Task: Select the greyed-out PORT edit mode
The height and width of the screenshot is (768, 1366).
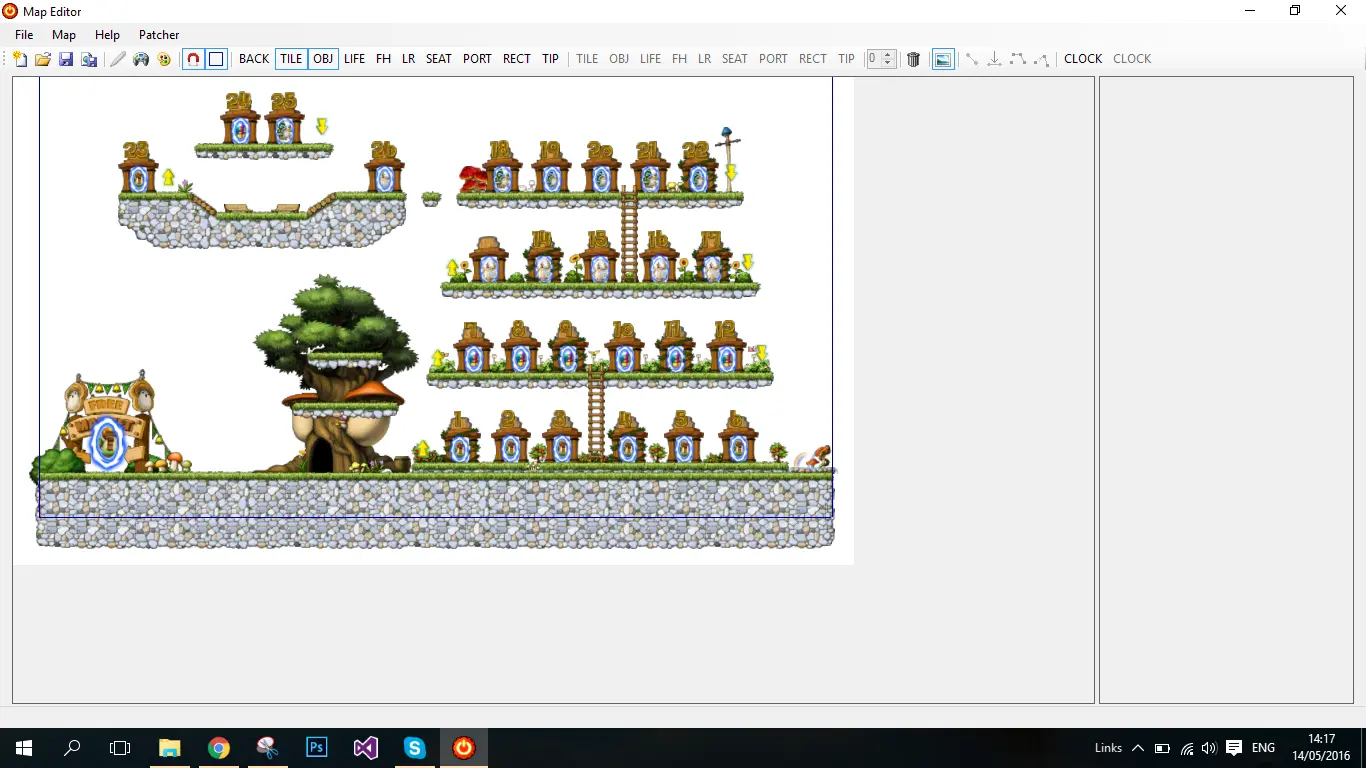Action: coord(773,59)
